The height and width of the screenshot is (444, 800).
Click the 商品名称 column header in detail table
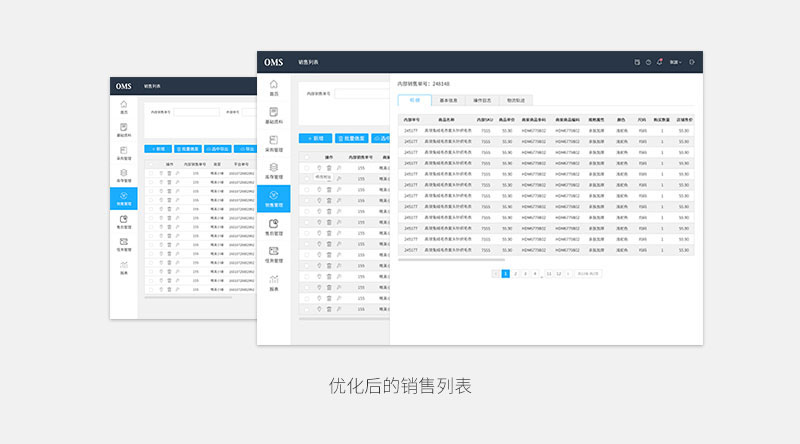tap(446, 120)
